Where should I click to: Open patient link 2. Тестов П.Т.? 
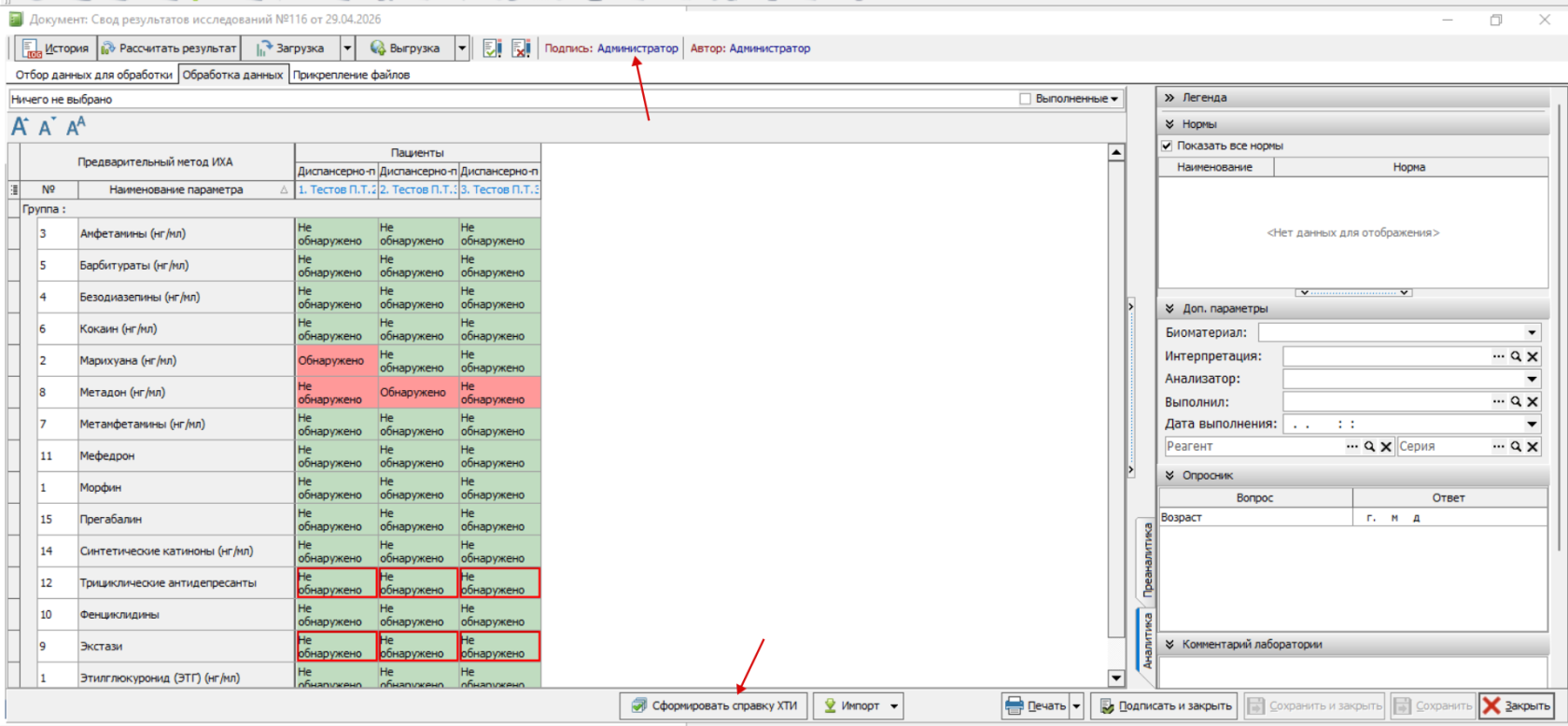pyautogui.click(x=417, y=189)
